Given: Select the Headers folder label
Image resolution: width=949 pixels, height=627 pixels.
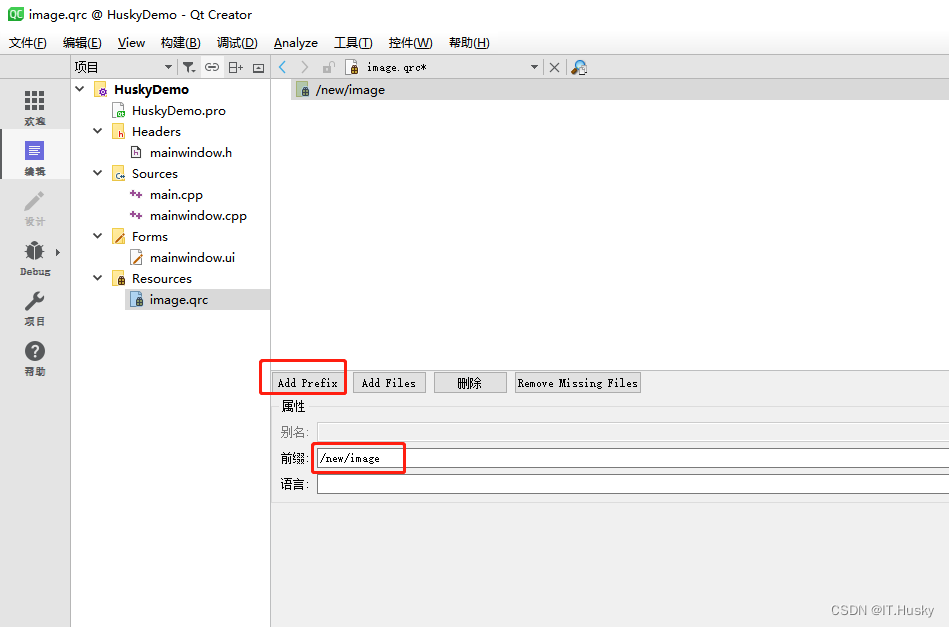Looking at the screenshot, I should click(156, 131).
